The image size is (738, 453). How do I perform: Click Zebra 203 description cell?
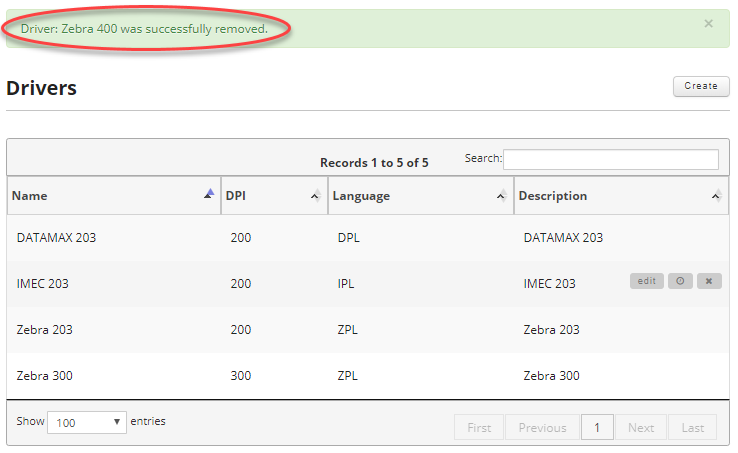552,330
